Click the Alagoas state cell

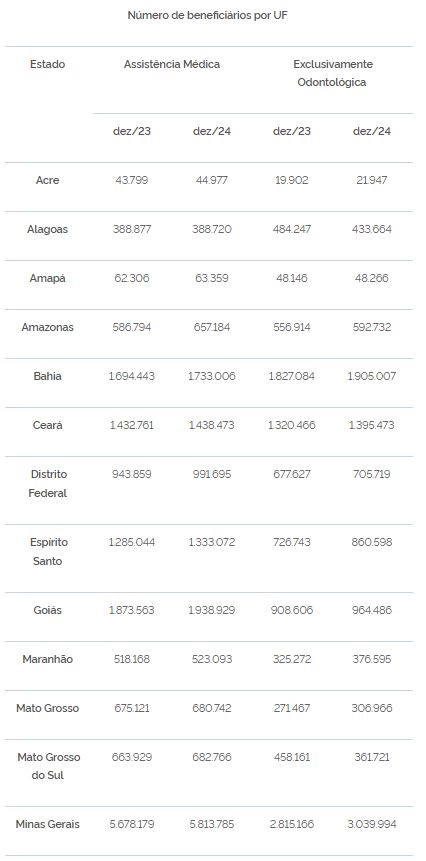pos(47,229)
